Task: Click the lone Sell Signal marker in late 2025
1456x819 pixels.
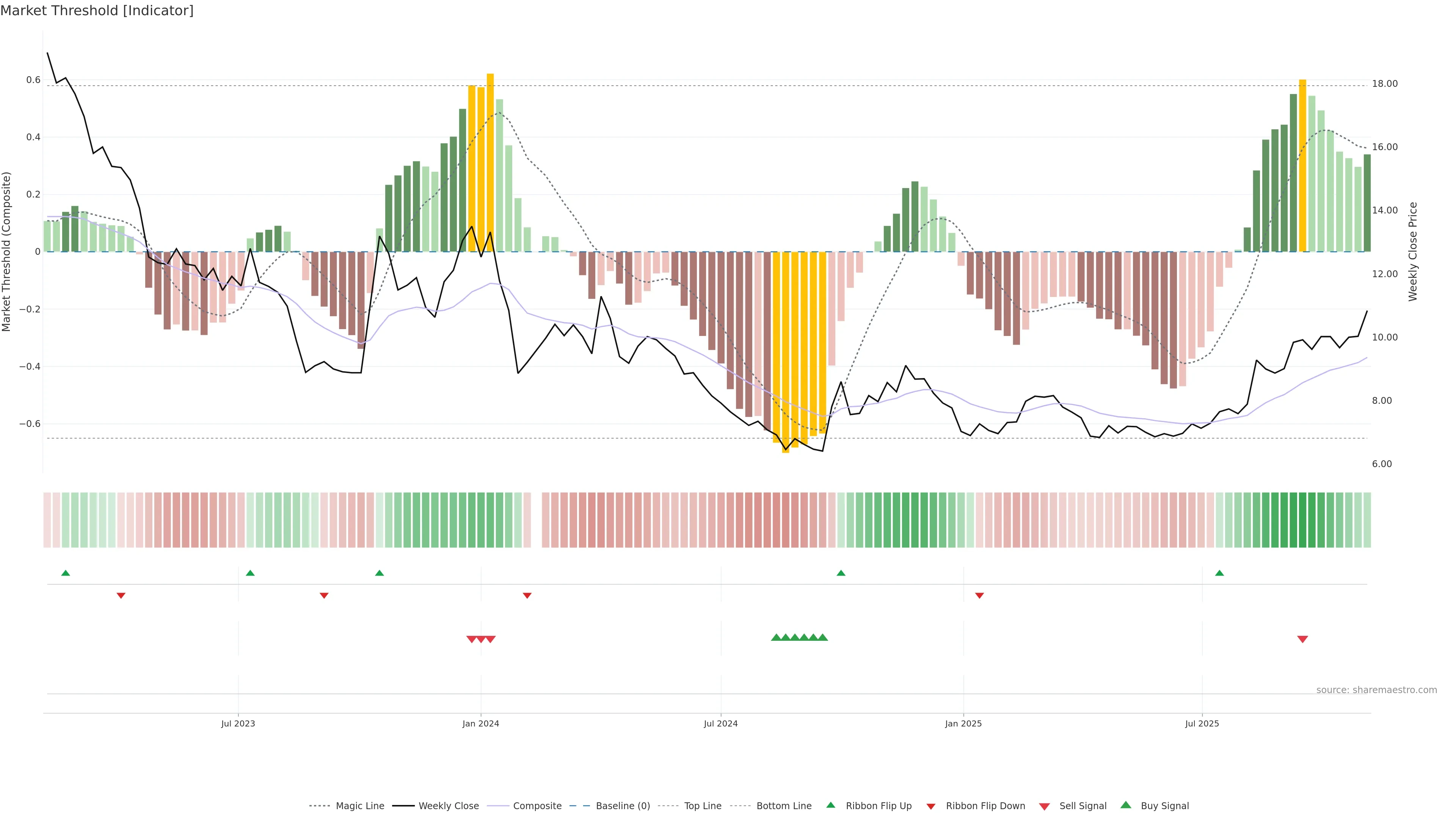Action: pos(1302,639)
